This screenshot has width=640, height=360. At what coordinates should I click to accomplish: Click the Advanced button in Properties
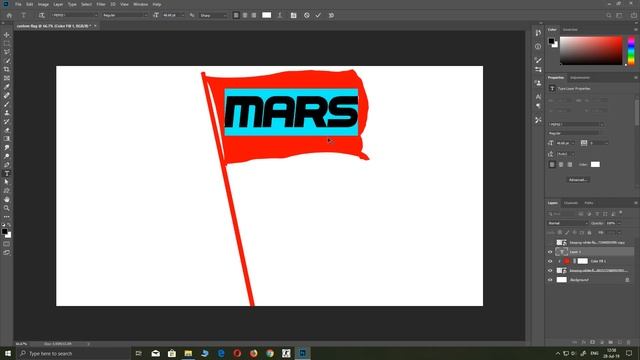tap(578, 180)
